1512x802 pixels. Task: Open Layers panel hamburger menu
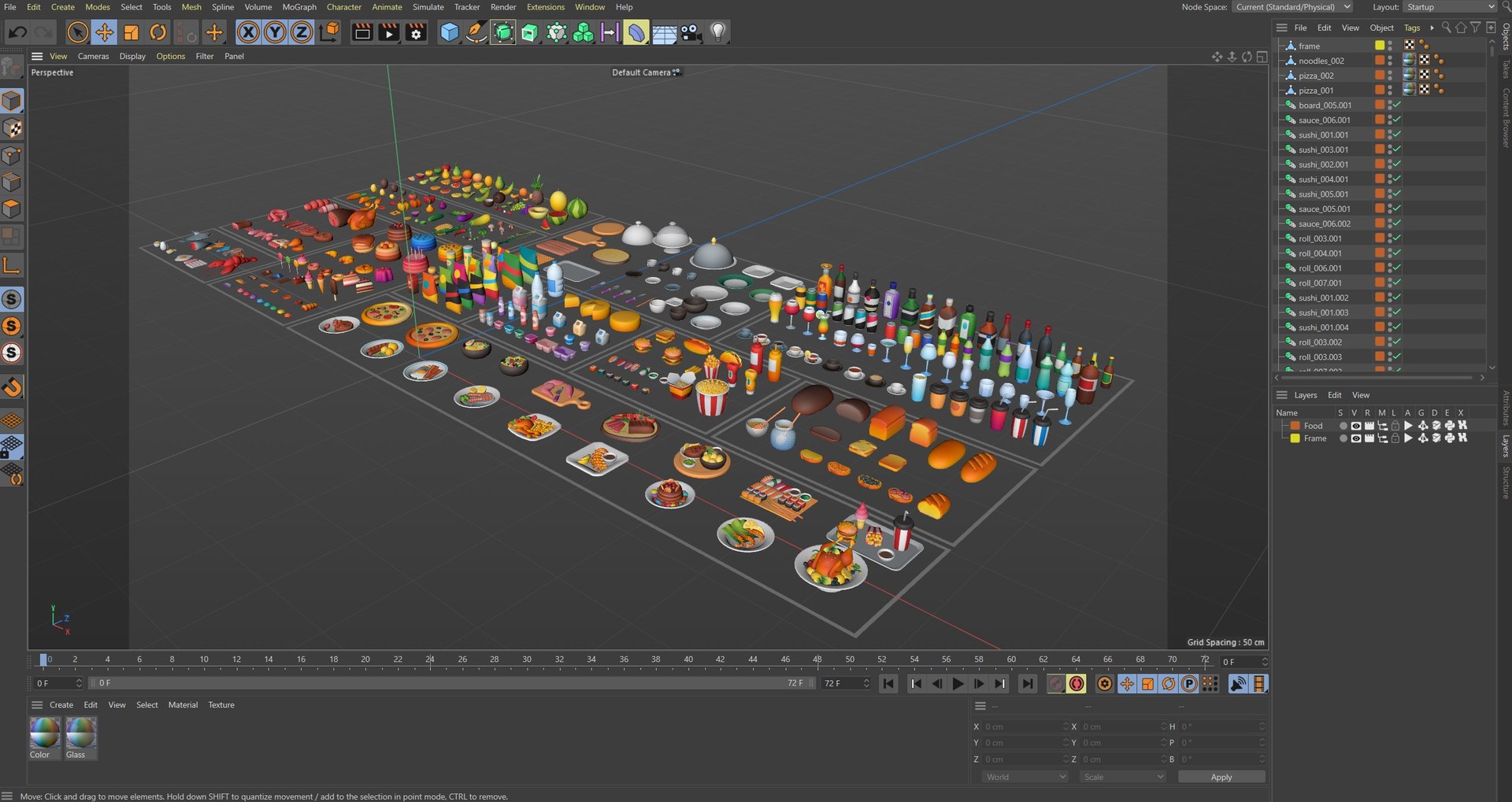tap(1281, 395)
